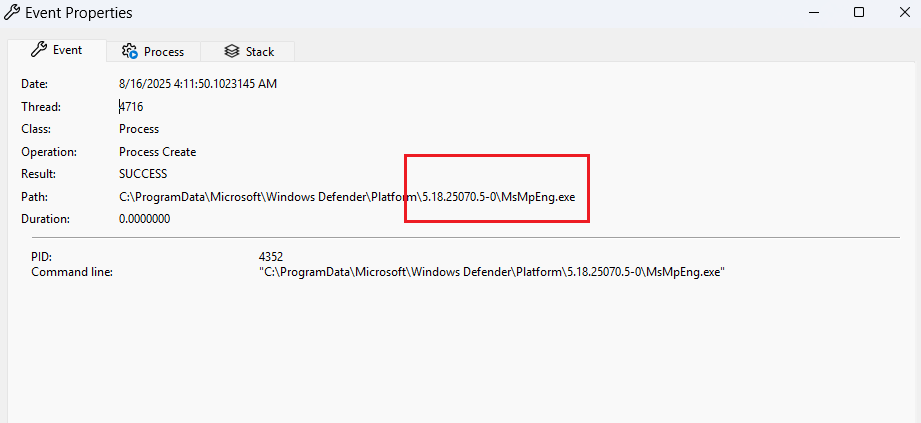Click the Result value SUCCESS

[x=143, y=174]
